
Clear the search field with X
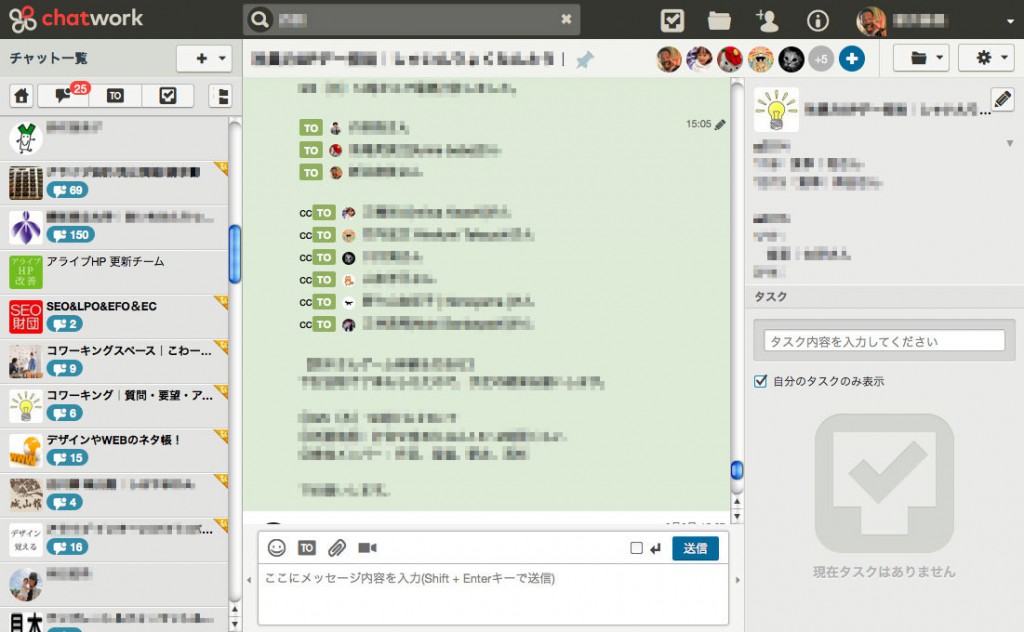566,19
